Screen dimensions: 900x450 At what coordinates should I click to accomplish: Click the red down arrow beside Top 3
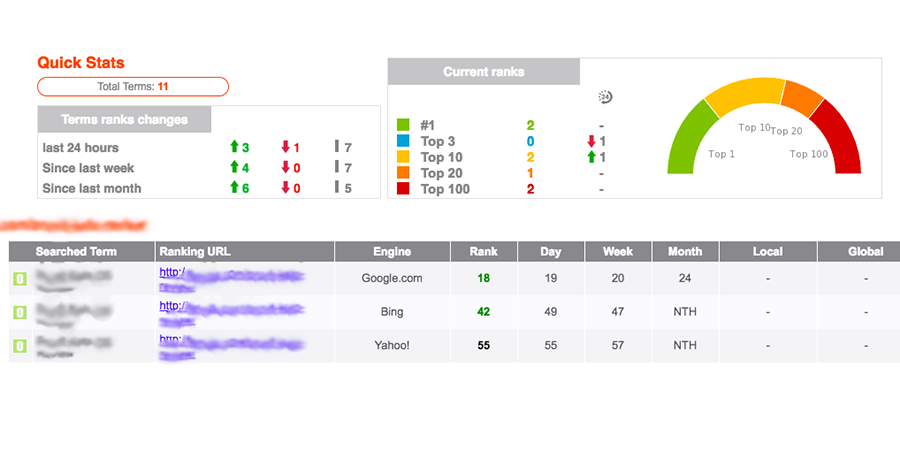click(591, 141)
